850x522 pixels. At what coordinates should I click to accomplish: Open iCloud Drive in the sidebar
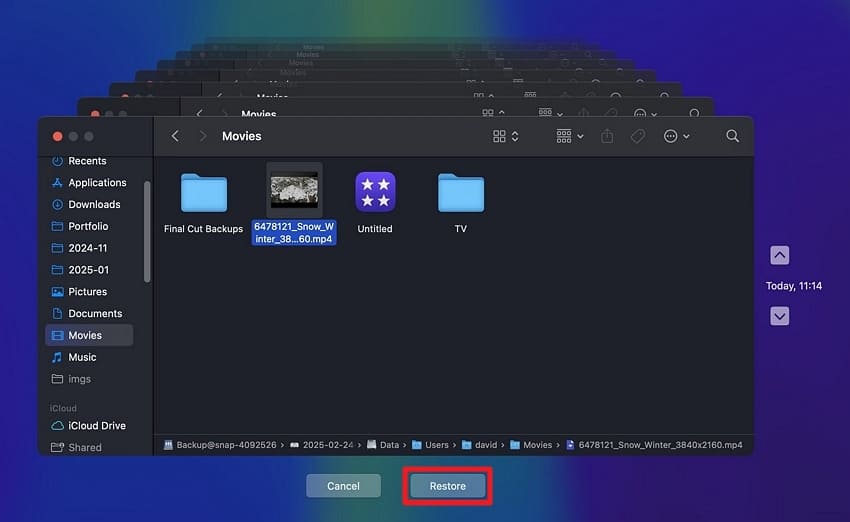point(89,426)
